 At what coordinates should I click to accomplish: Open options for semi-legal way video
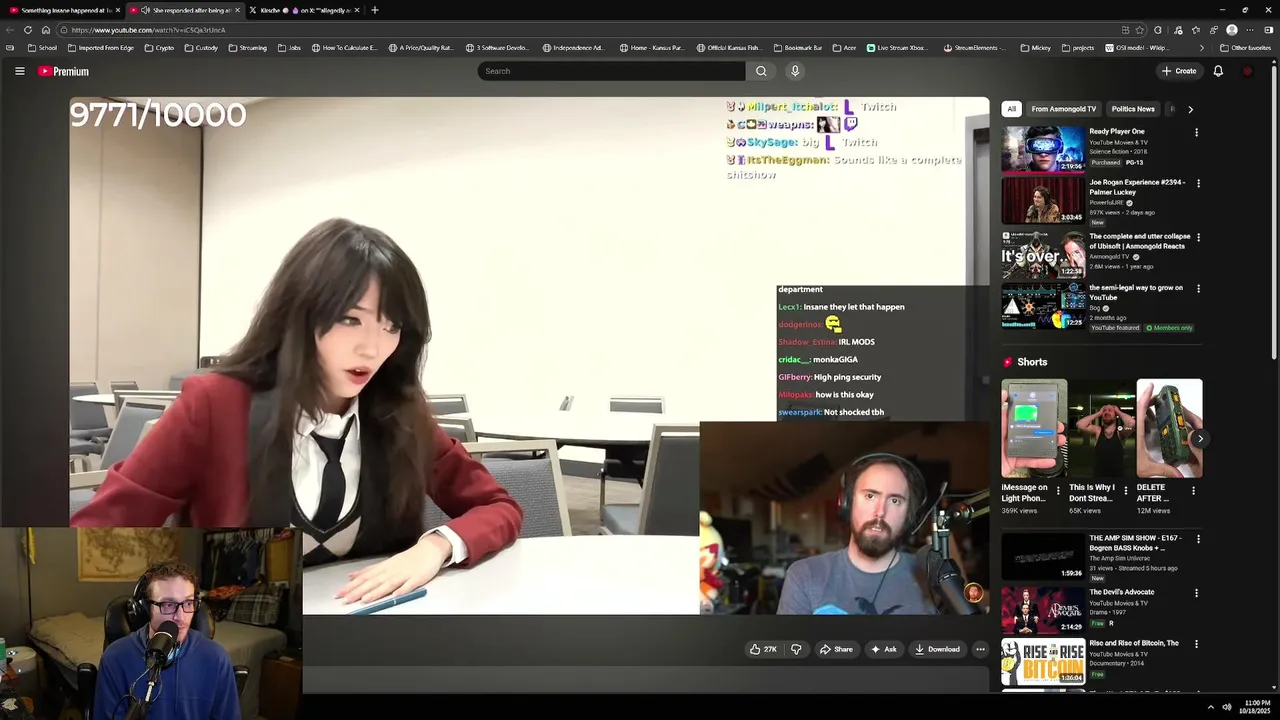point(1198,289)
